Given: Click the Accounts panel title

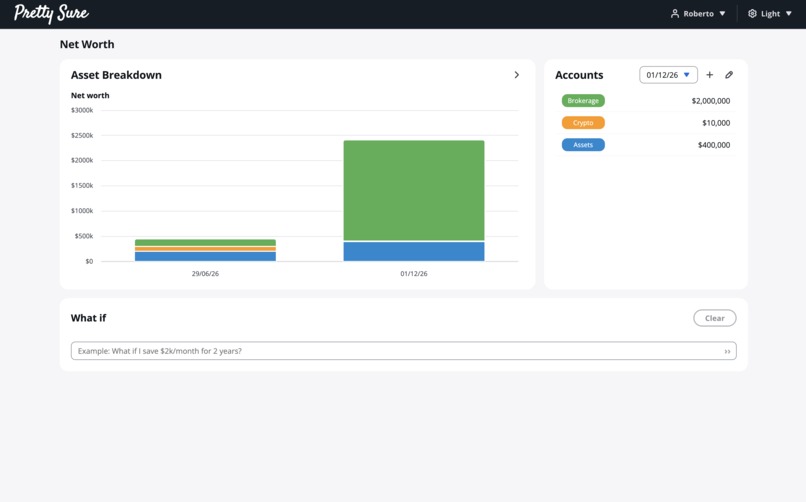Looking at the screenshot, I should pyautogui.click(x=579, y=75).
